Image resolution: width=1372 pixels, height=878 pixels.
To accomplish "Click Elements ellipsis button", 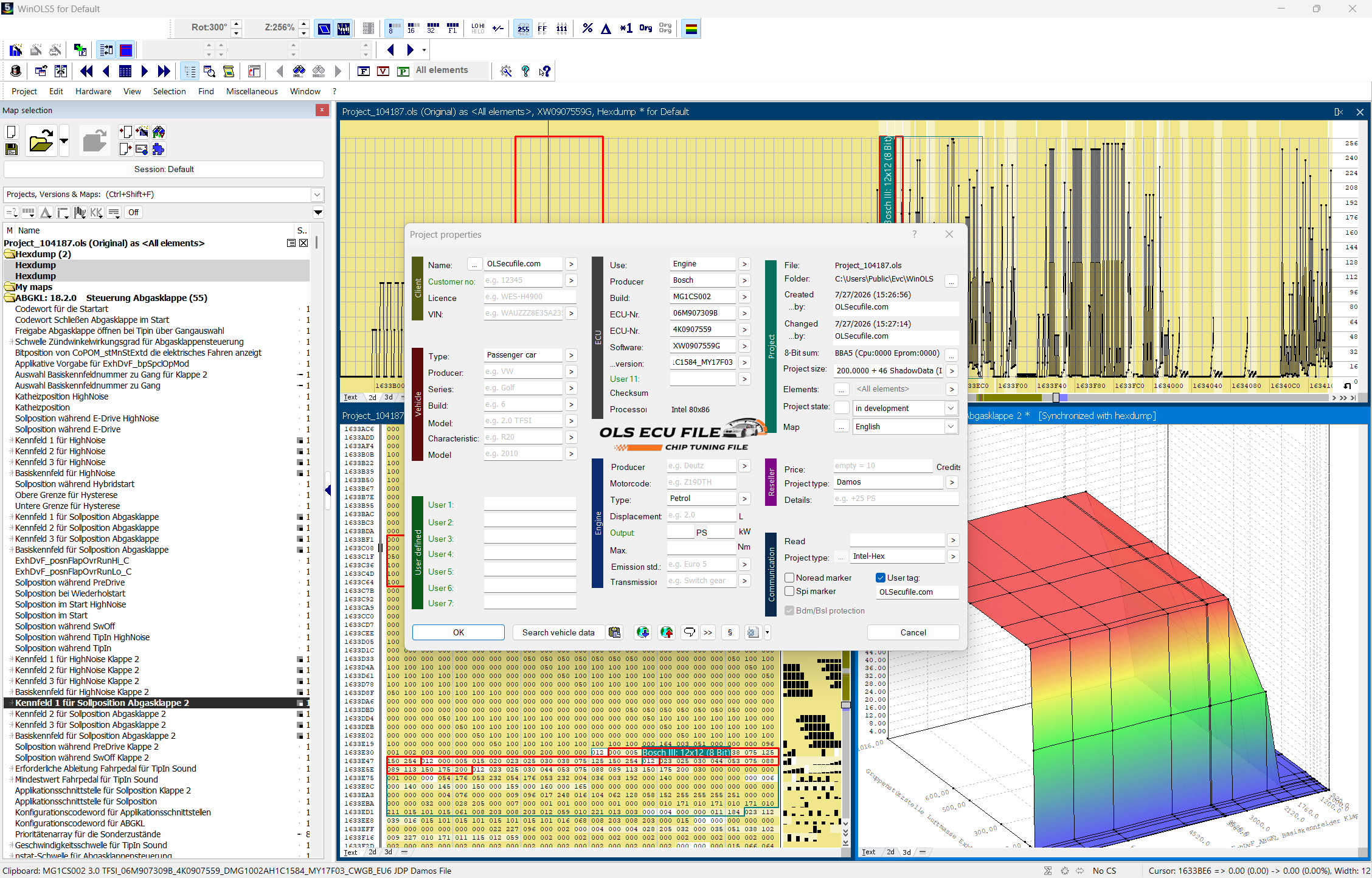I will (841, 389).
